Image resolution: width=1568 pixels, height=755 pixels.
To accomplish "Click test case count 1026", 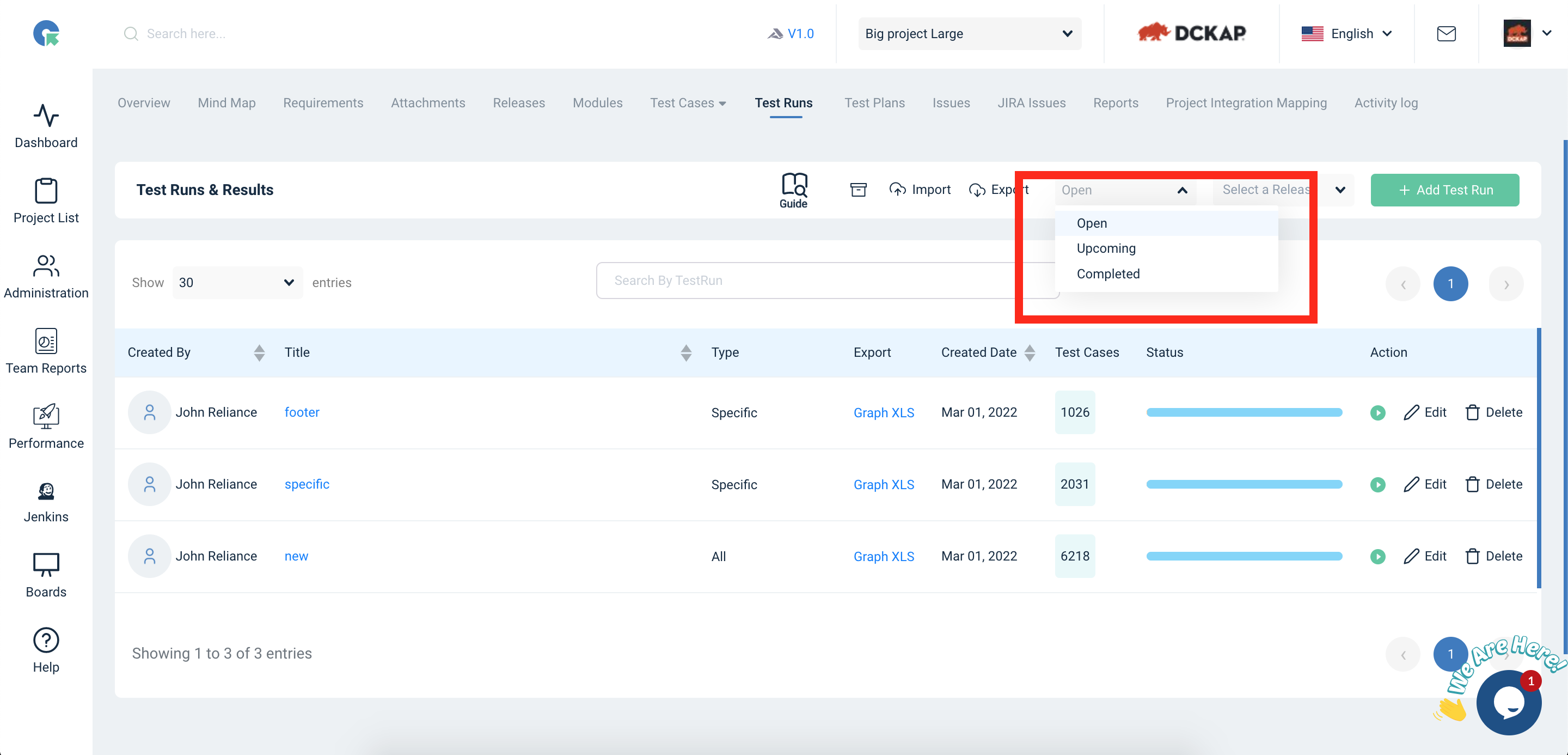I will [x=1074, y=412].
